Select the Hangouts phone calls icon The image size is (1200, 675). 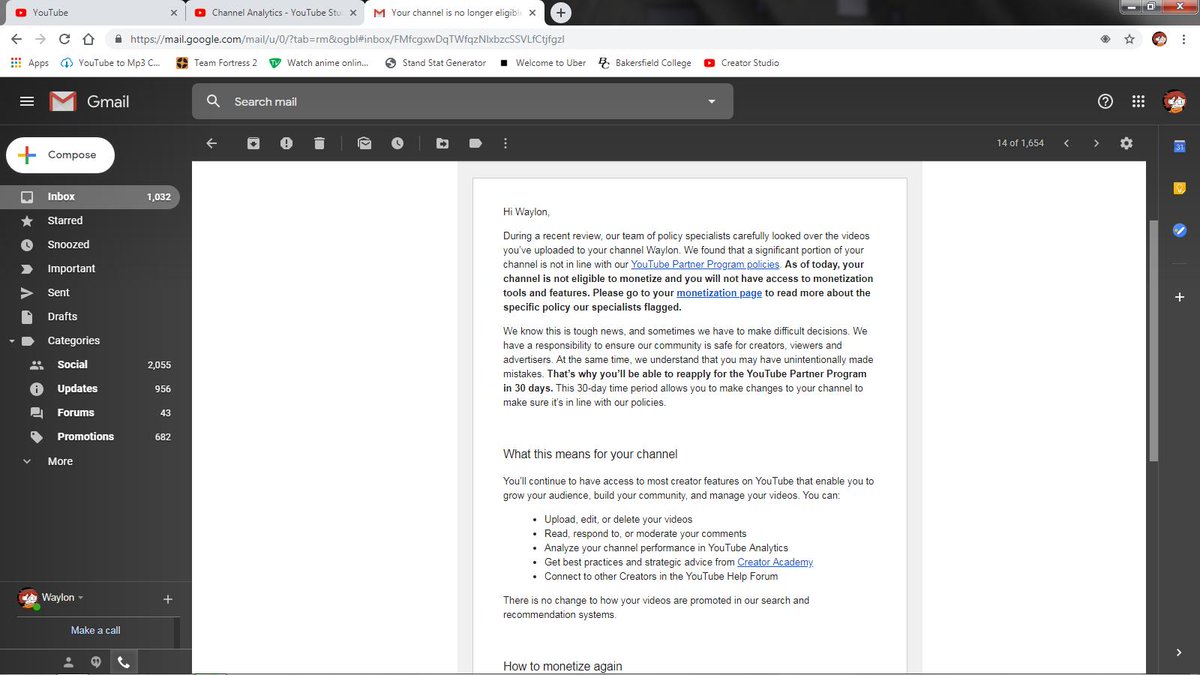[124, 662]
